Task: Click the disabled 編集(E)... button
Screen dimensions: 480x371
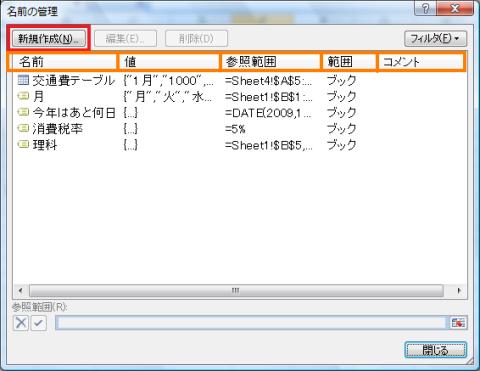Action: point(125,38)
